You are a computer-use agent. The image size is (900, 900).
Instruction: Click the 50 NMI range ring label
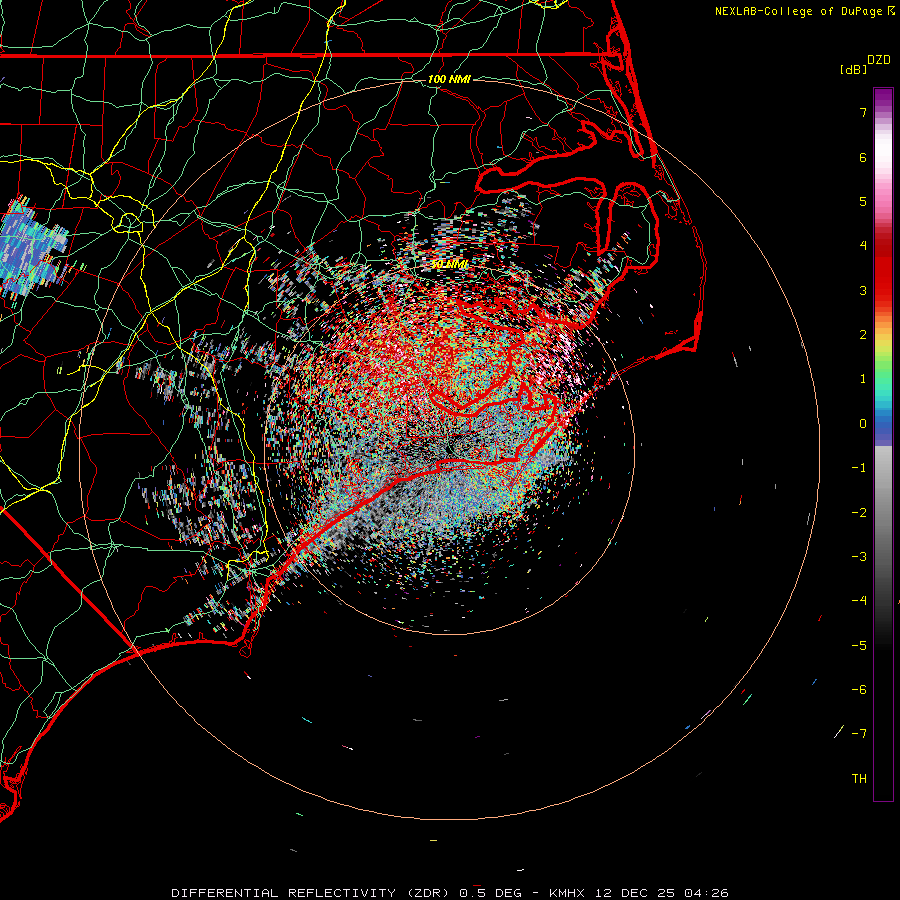449,264
